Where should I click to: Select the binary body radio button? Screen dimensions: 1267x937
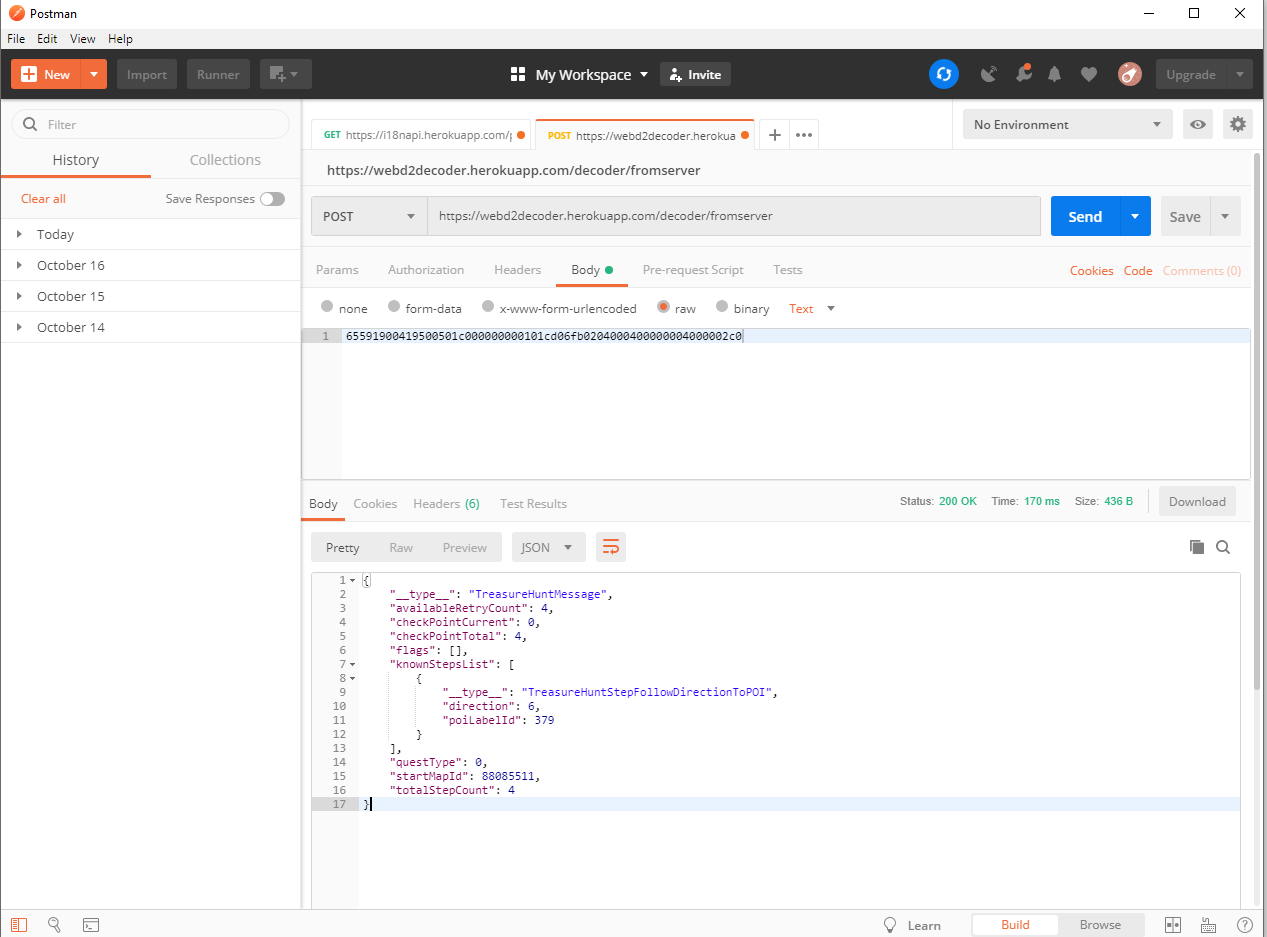coord(722,307)
